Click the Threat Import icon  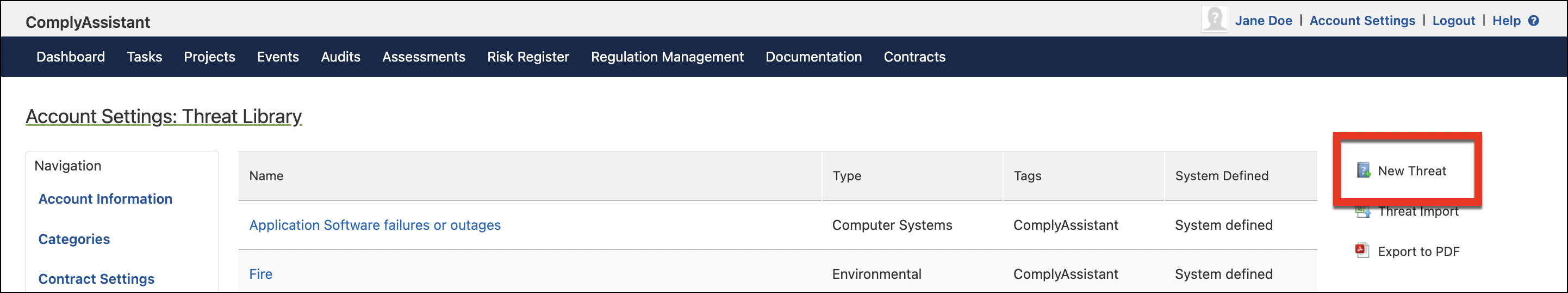tap(1363, 212)
